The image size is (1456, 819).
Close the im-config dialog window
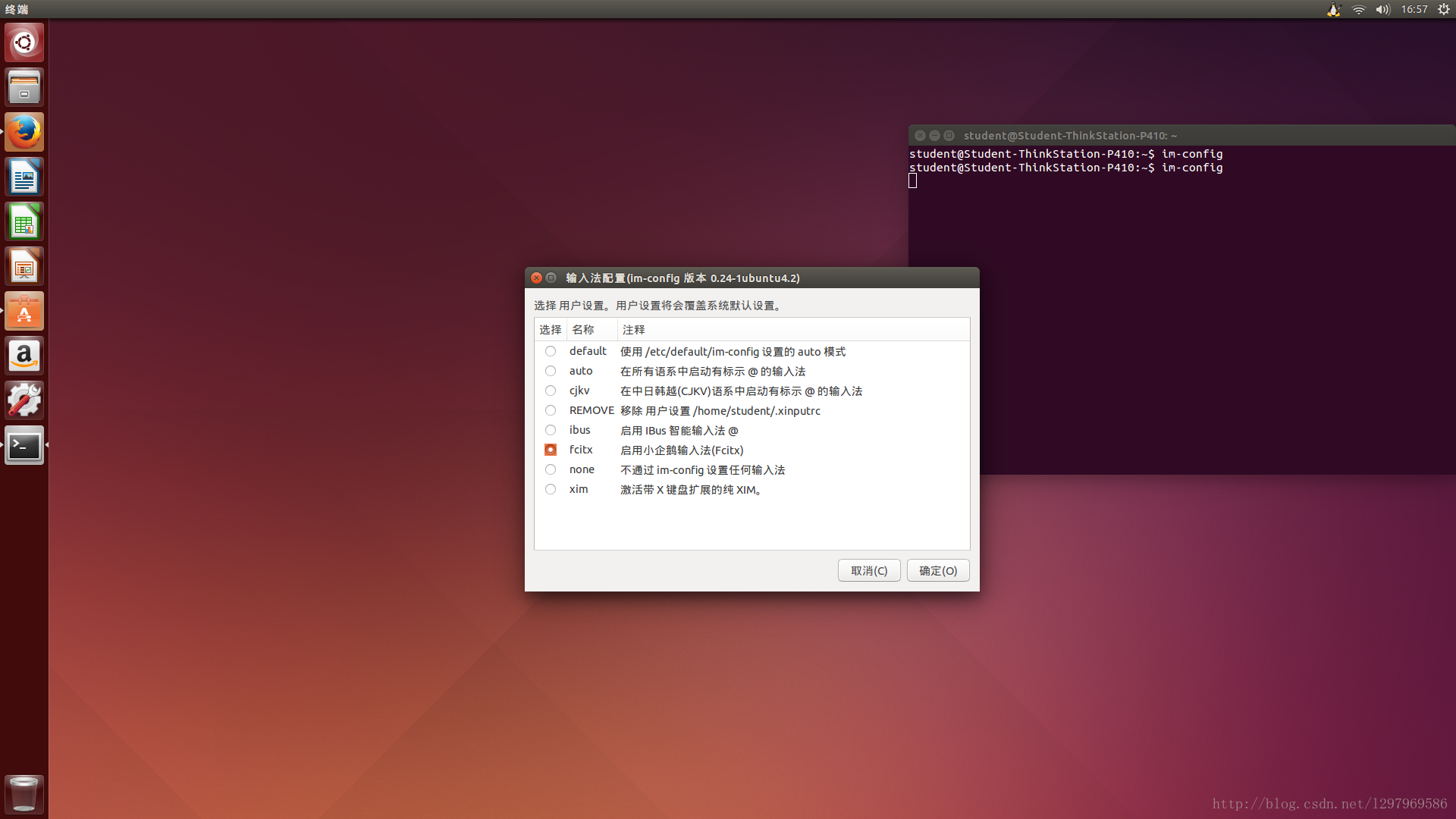pyautogui.click(x=536, y=278)
